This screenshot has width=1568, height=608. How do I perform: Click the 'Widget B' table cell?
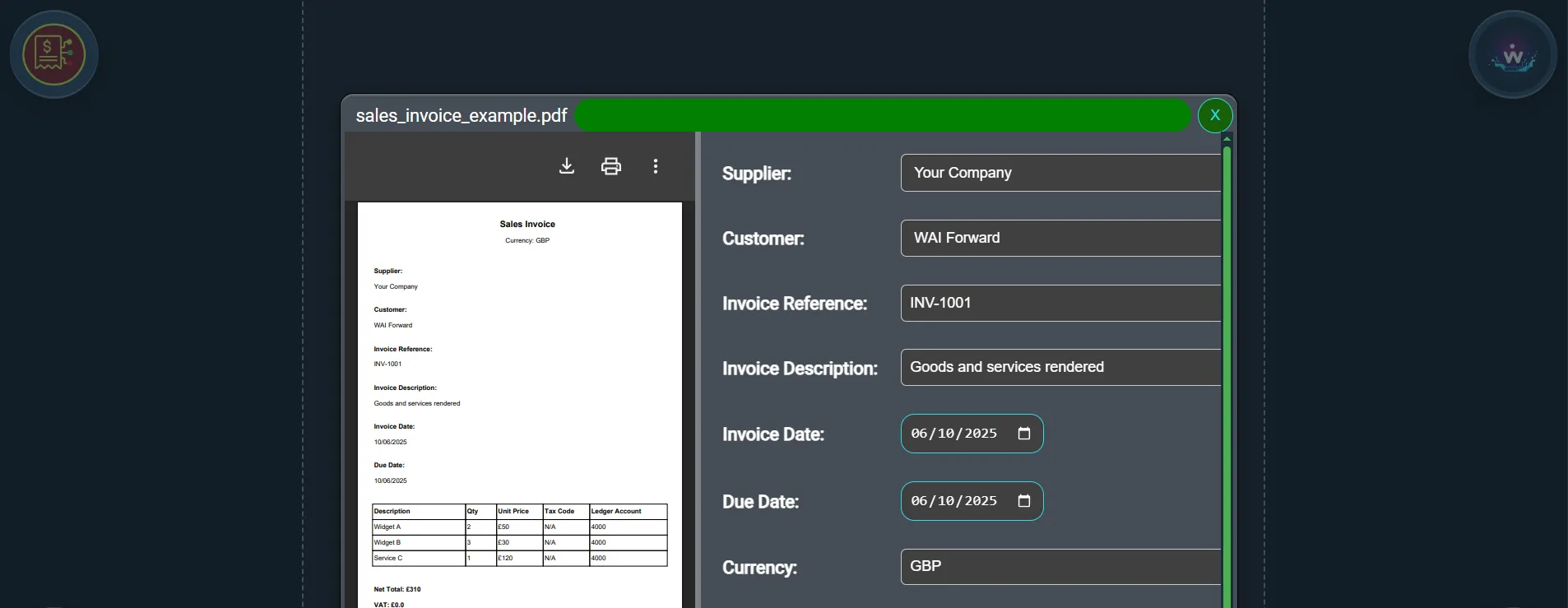pos(419,543)
